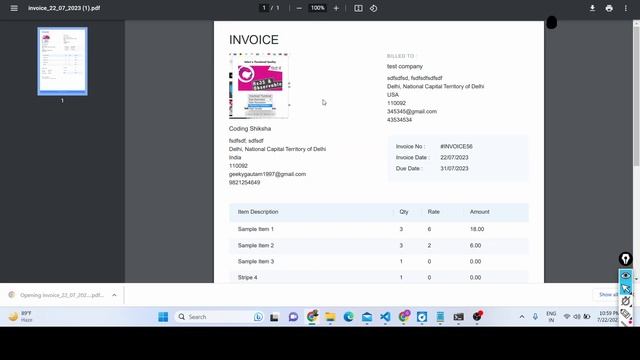Zoom out with the minus button

point(299,8)
